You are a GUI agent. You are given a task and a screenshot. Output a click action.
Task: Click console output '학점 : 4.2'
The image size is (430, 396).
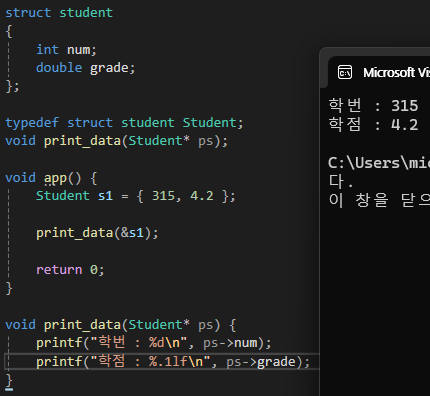click(373, 125)
